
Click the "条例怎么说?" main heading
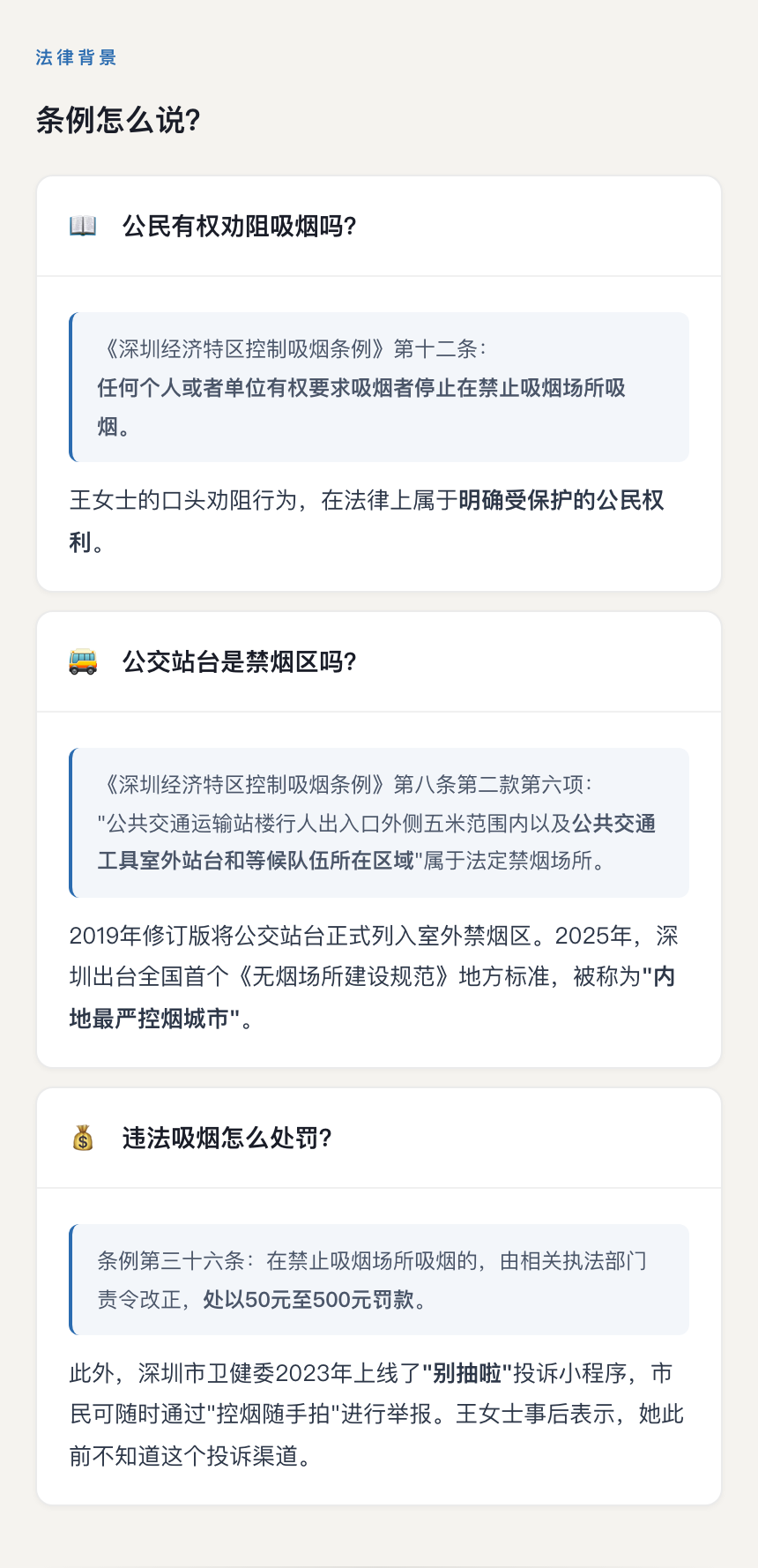pos(118,120)
